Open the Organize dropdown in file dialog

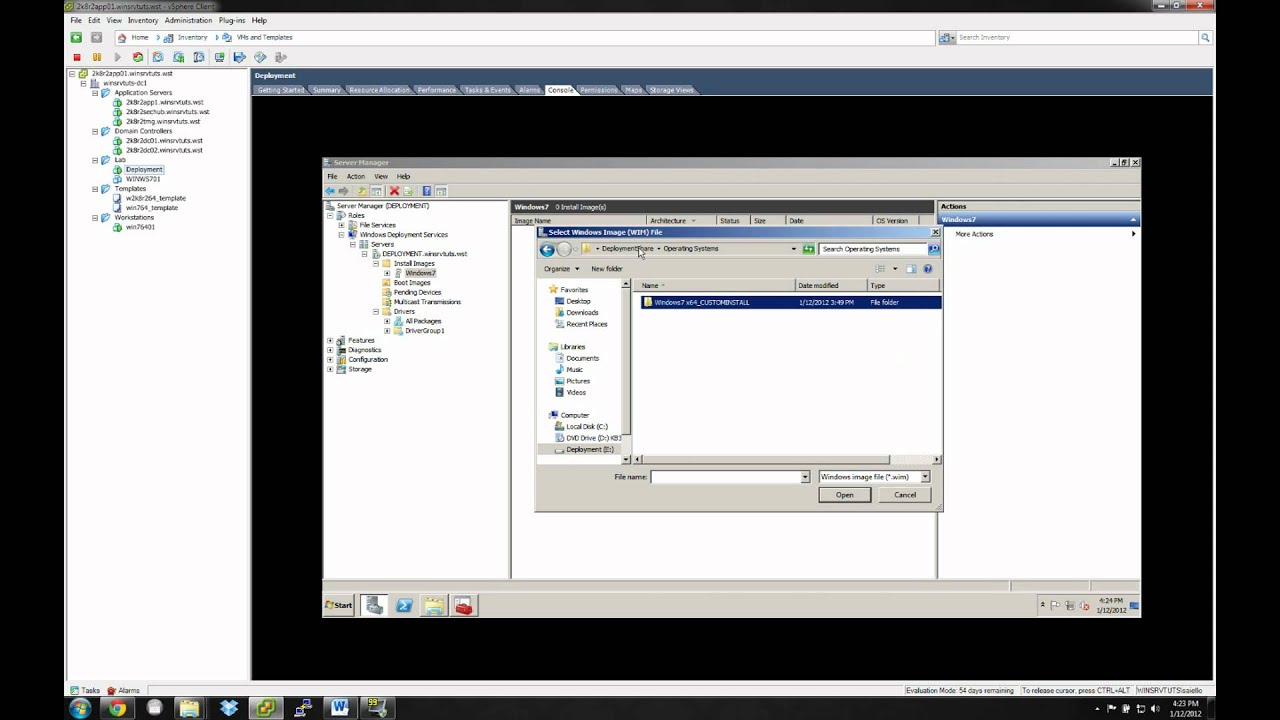click(561, 269)
